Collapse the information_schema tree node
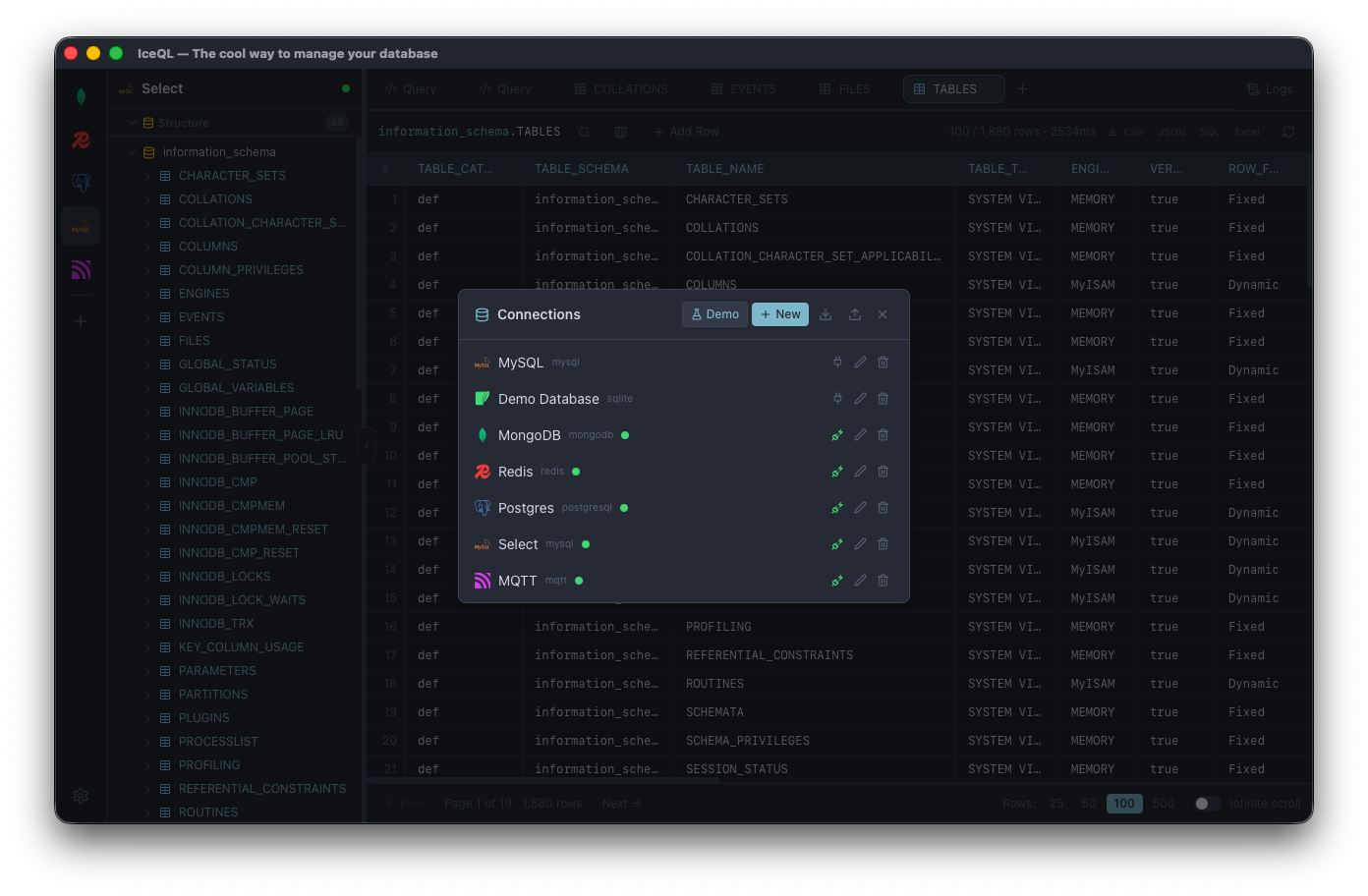1368x896 pixels. click(x=132, y=152)
